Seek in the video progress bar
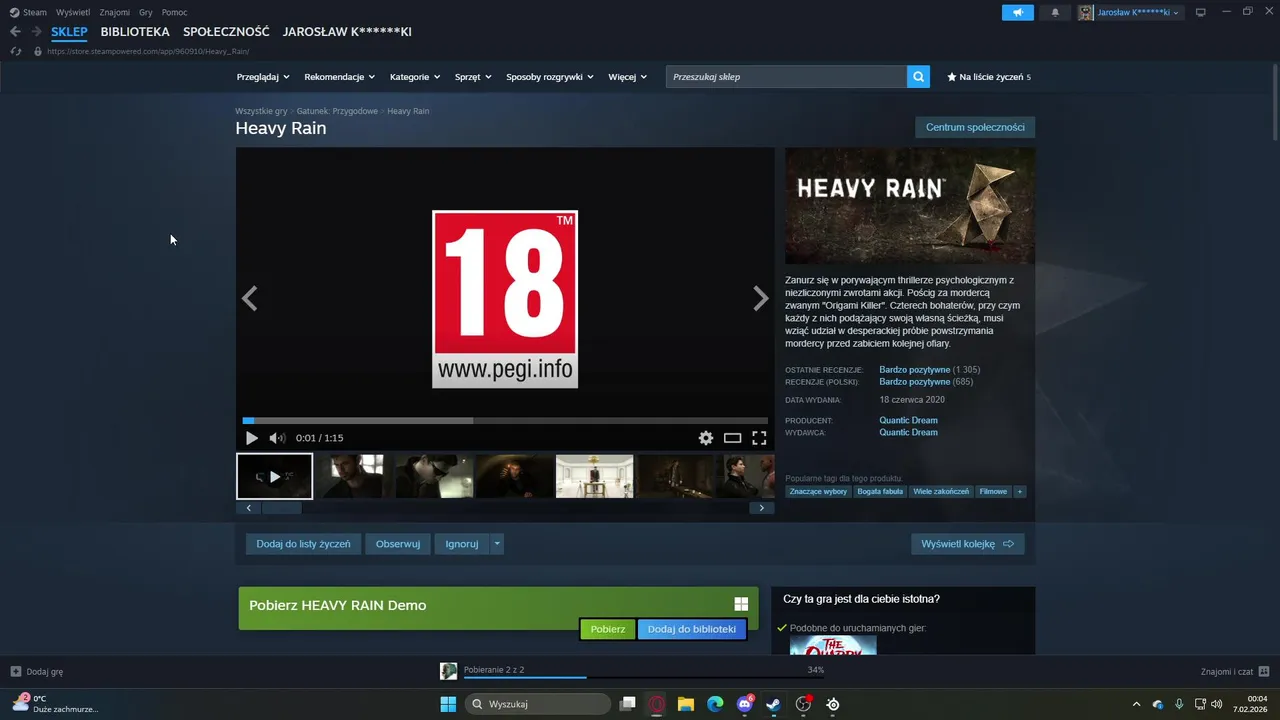Screen dimensions: 1280x720 505,421
